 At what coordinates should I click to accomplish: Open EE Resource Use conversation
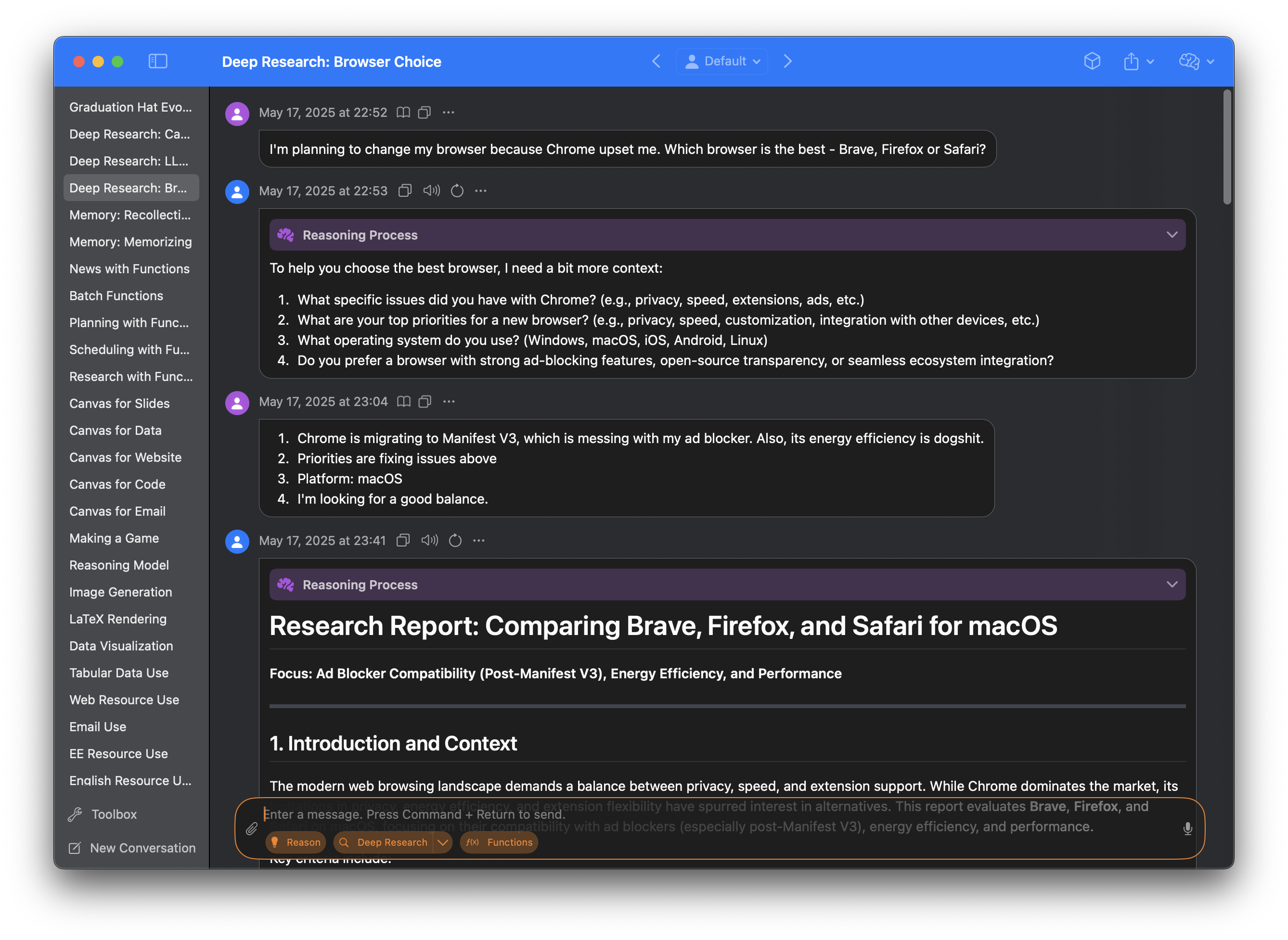pos(131,753)
